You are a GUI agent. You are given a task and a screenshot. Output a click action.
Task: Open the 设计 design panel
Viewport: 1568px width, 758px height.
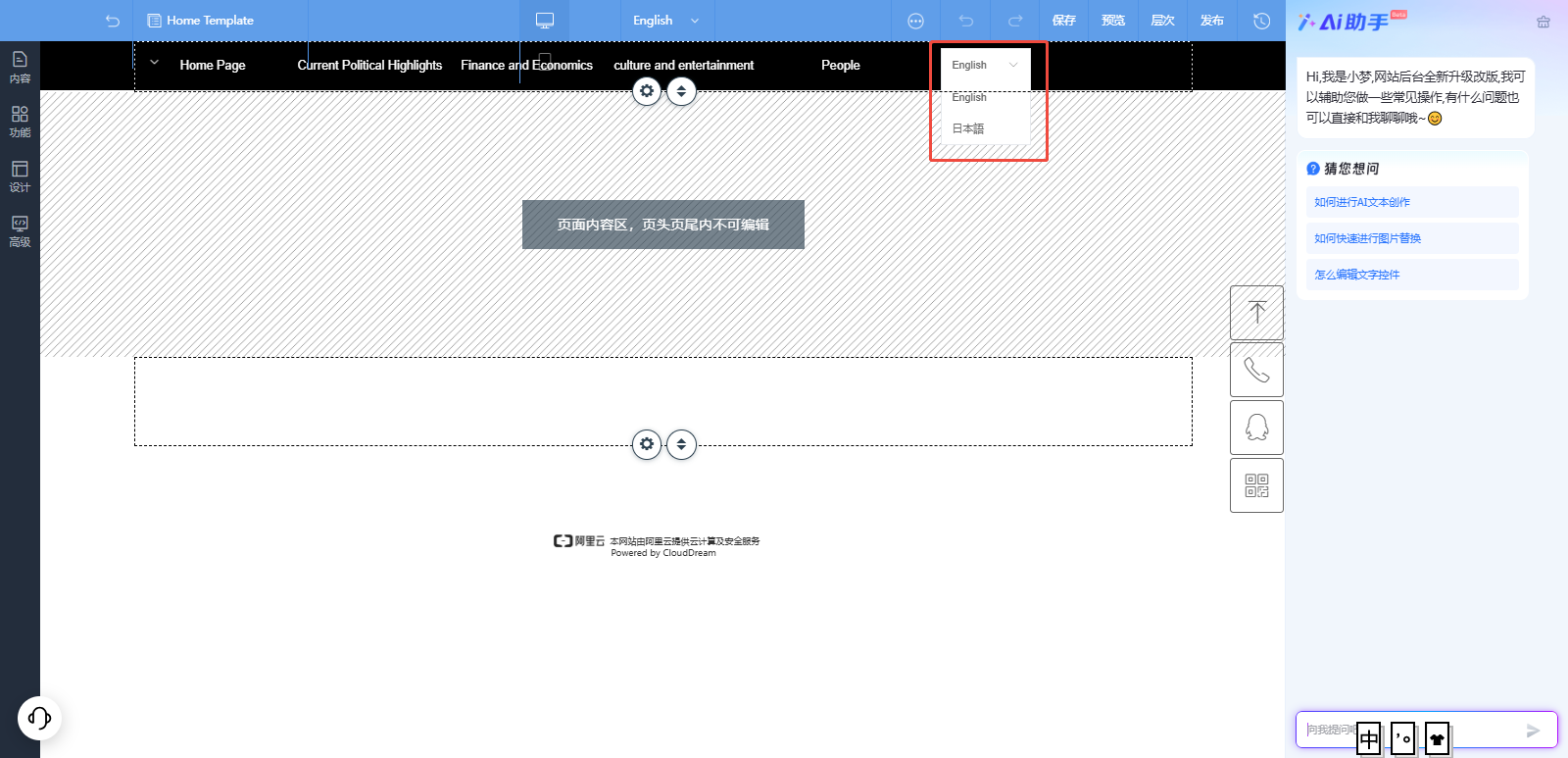[20, 177]
